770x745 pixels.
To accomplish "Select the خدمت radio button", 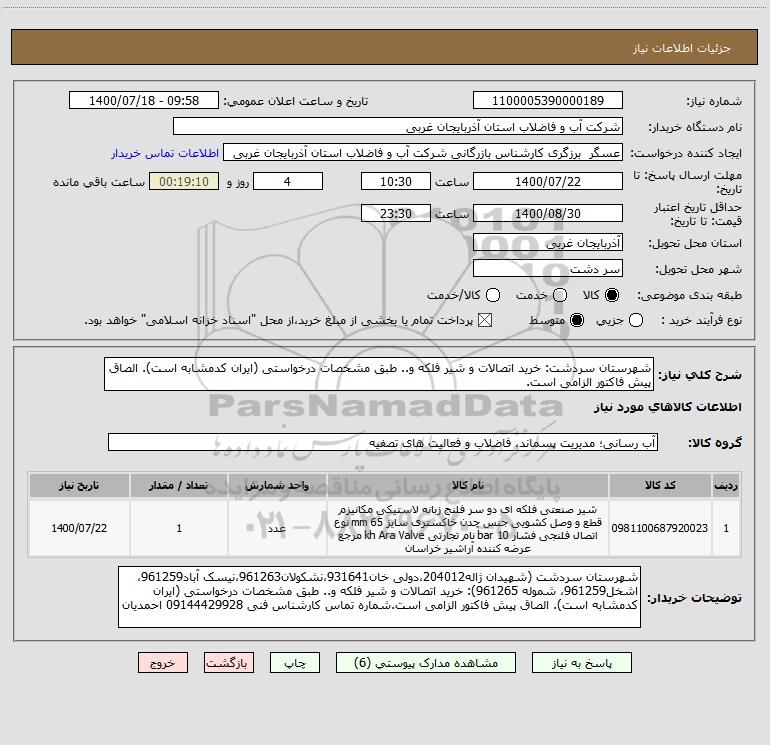I will 560,295.
